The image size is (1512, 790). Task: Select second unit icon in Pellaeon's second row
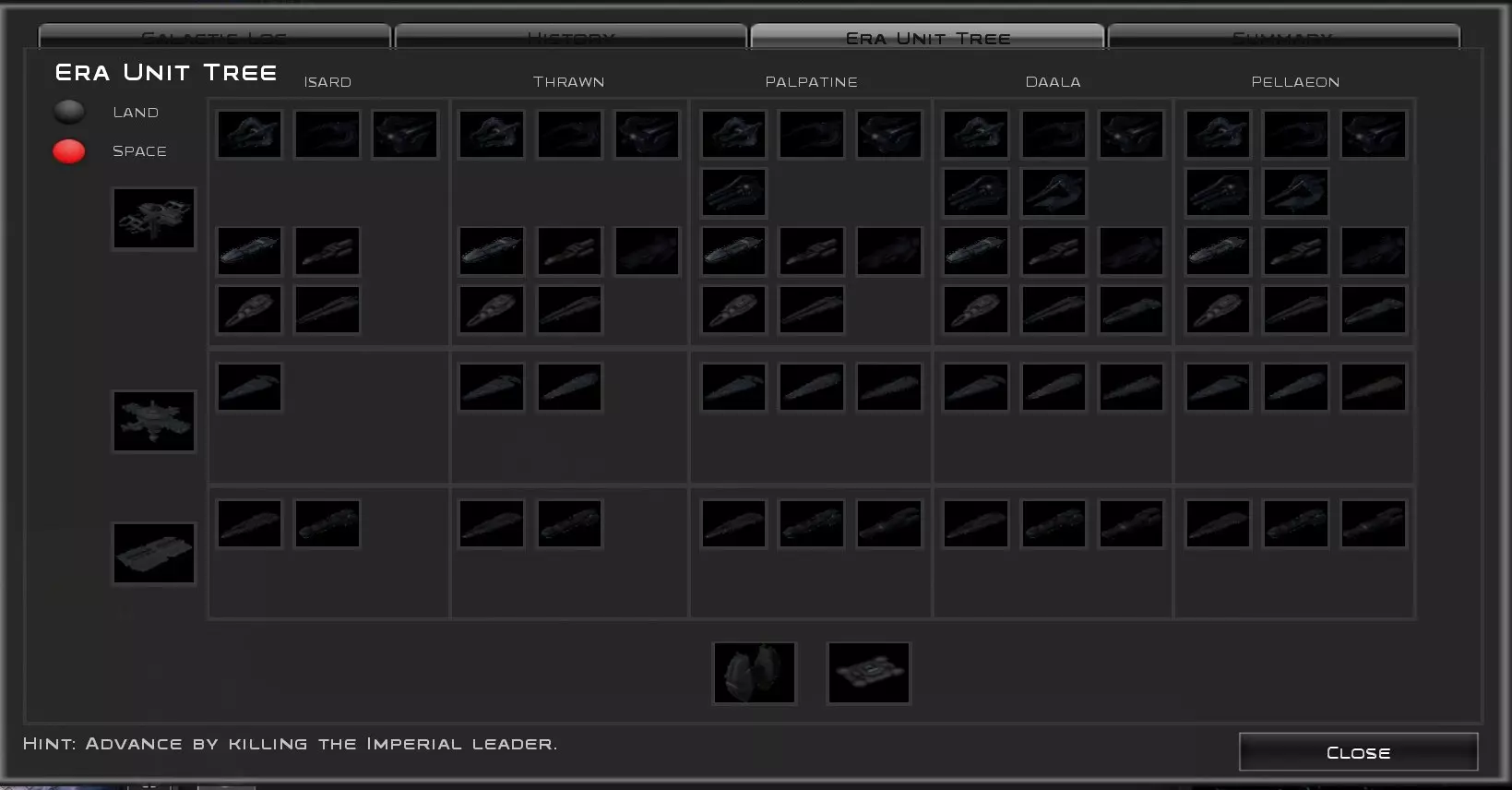point(1295,193)
